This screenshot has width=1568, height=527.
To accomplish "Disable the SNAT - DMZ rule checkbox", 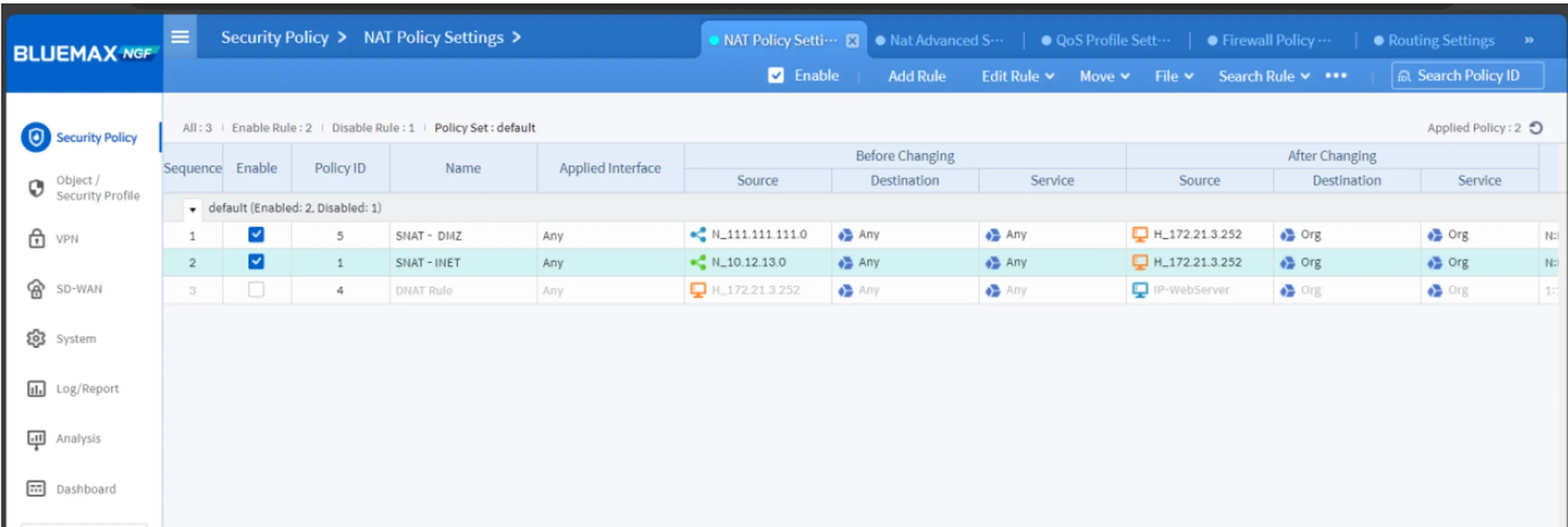I will tap(256, 235).
